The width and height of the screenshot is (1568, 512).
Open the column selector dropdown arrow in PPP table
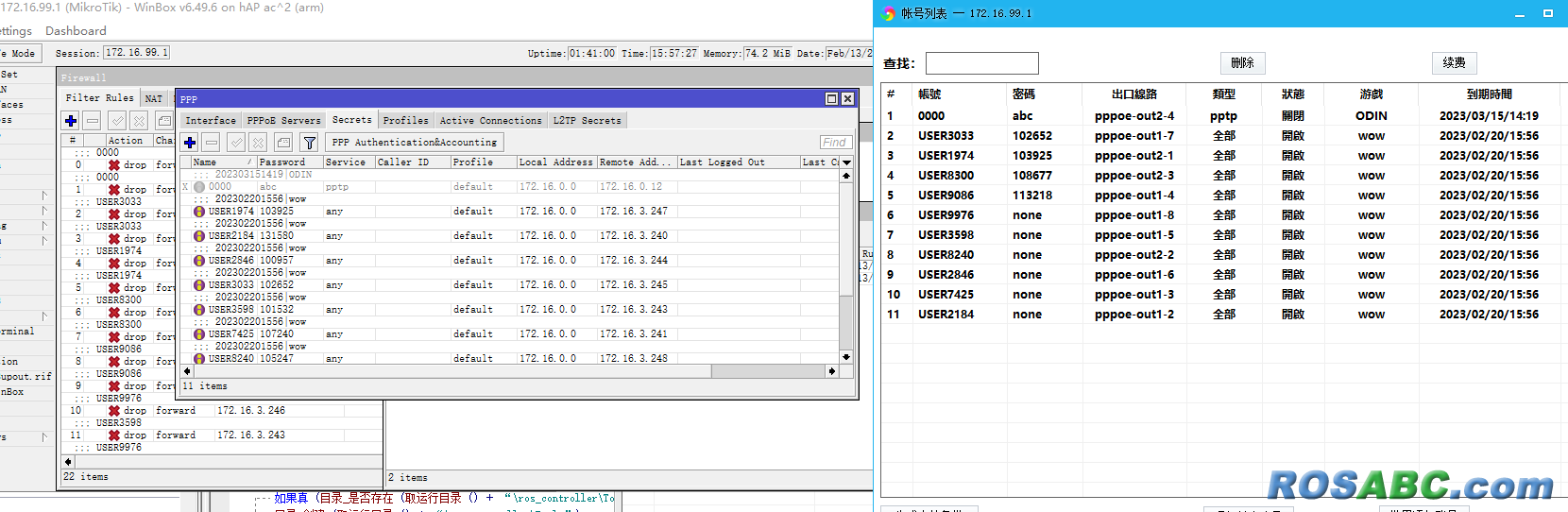coord(846,162)
